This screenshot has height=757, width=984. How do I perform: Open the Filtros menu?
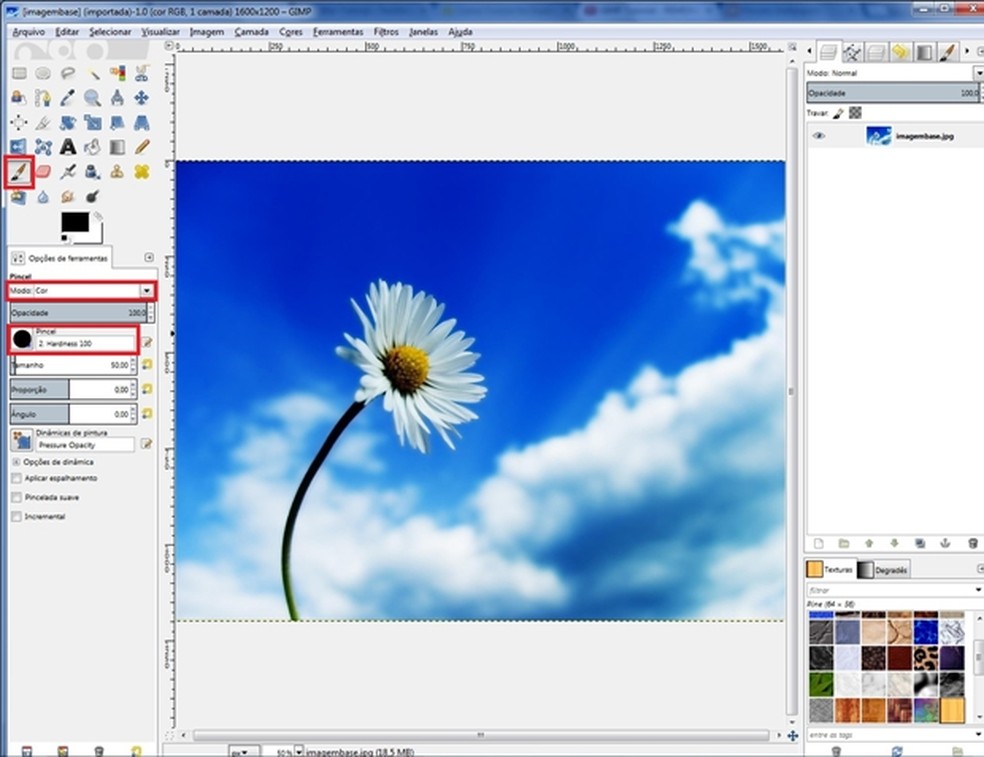[386, 32]
